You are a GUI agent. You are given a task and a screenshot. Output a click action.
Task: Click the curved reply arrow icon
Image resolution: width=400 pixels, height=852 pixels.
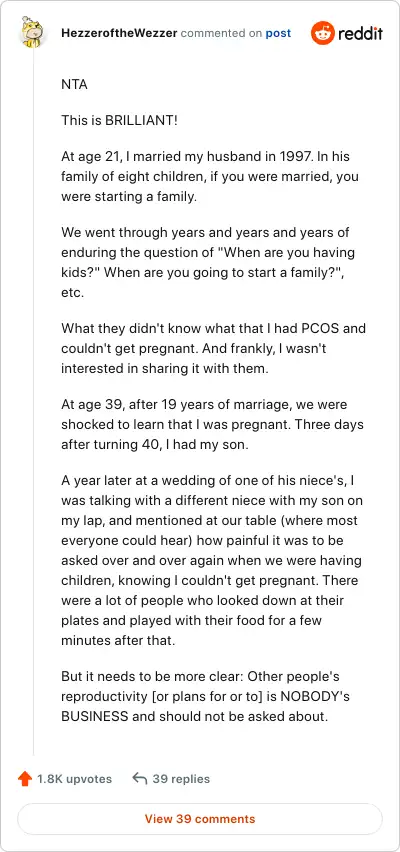pos(140,779)
